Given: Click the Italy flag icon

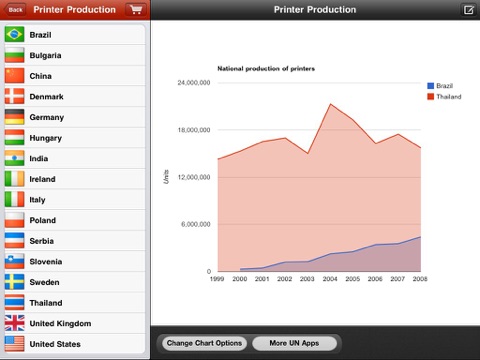Looking at the screenshot, I should click(14, 199).
